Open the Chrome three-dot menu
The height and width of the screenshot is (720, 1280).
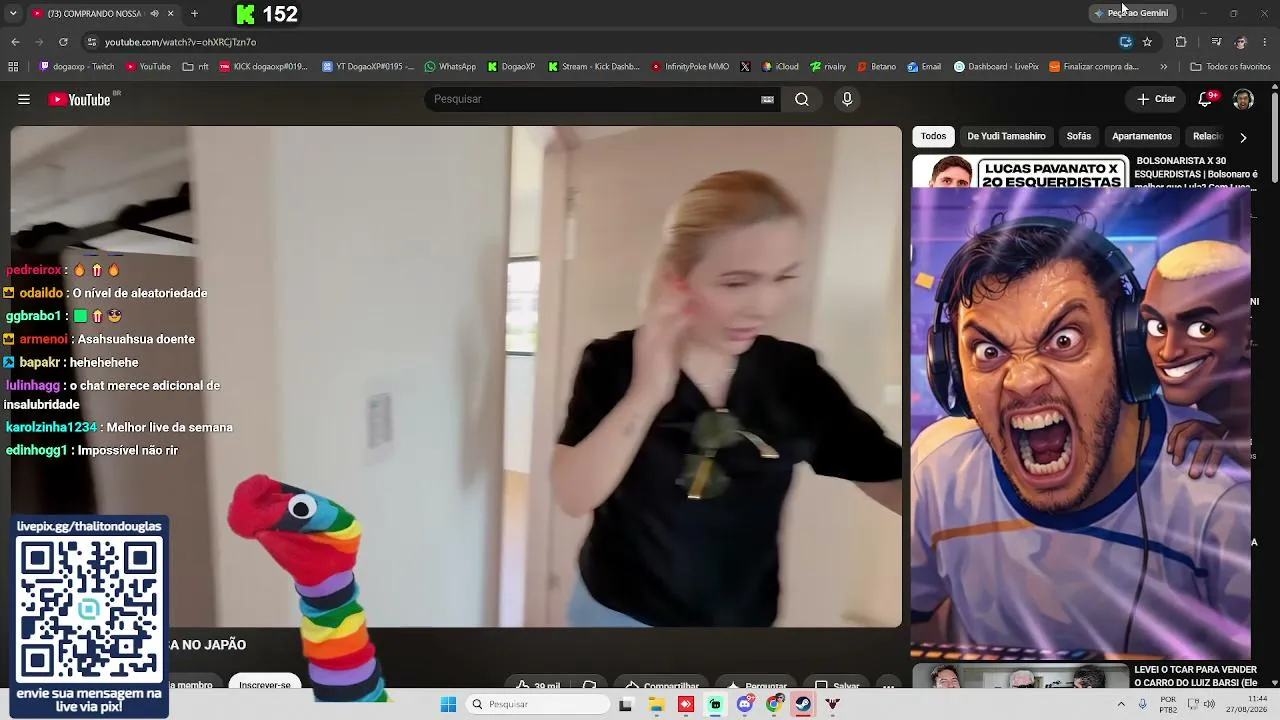coord(1265,42)
